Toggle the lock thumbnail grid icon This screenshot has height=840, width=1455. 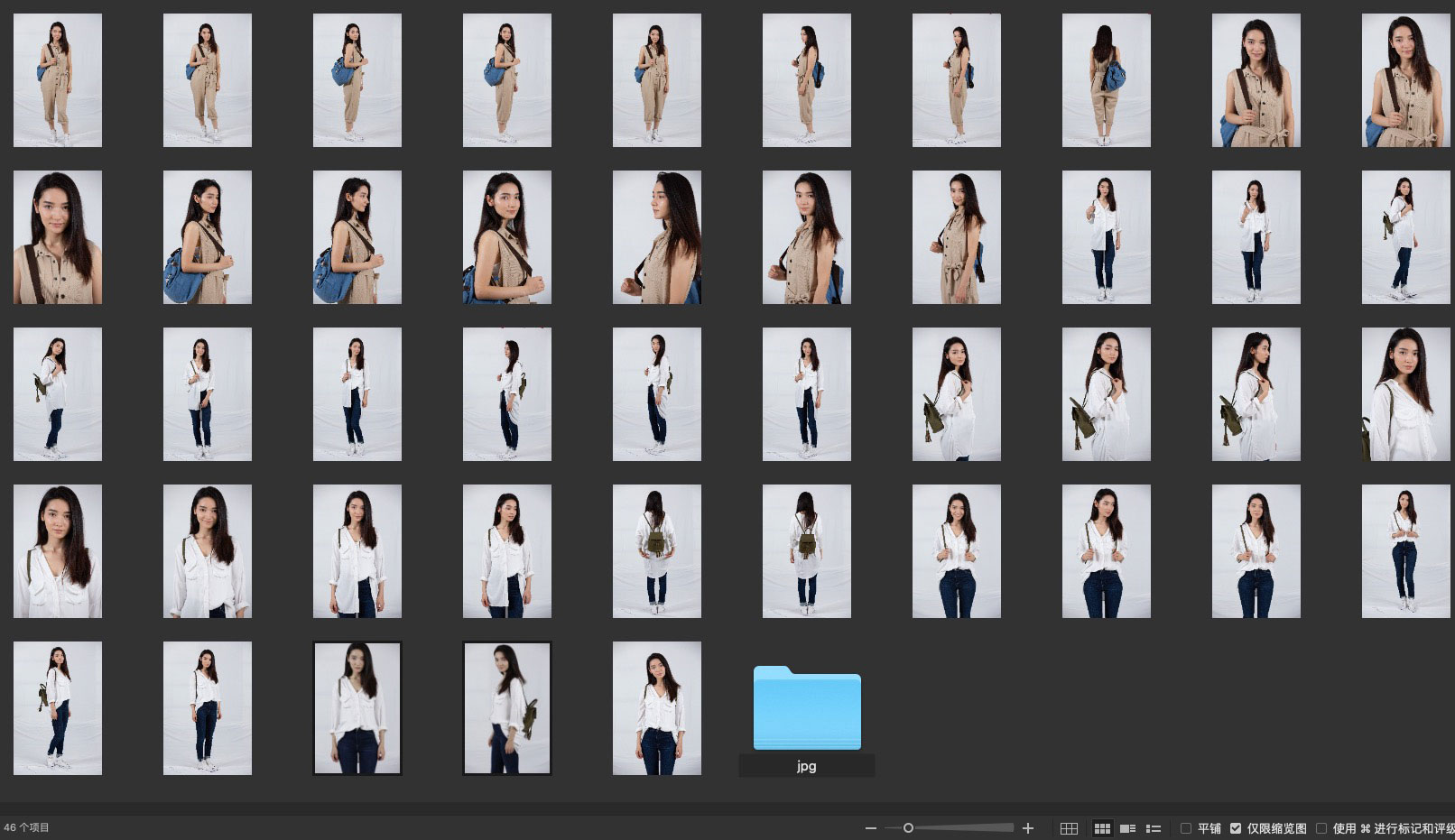tap(1069, 828)
